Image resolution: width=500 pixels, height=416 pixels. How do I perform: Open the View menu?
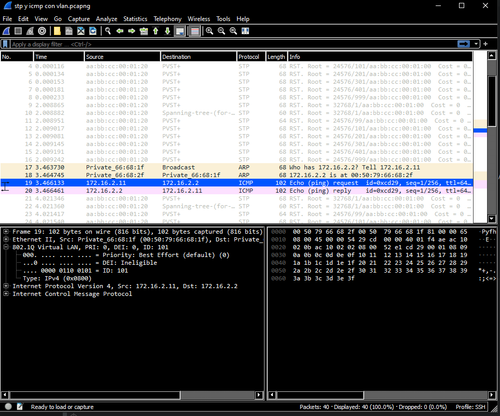(x=41, y=19)
